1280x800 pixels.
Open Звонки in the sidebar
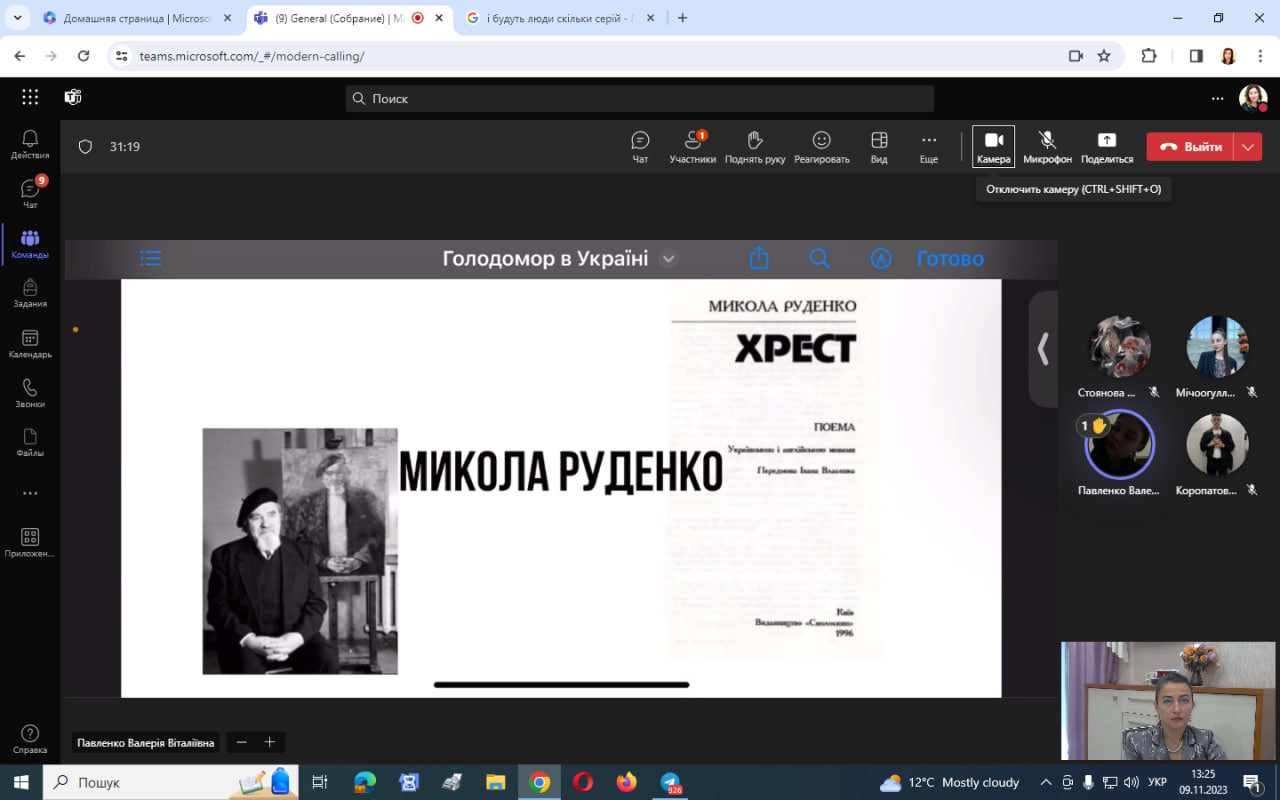pos(30,393)
